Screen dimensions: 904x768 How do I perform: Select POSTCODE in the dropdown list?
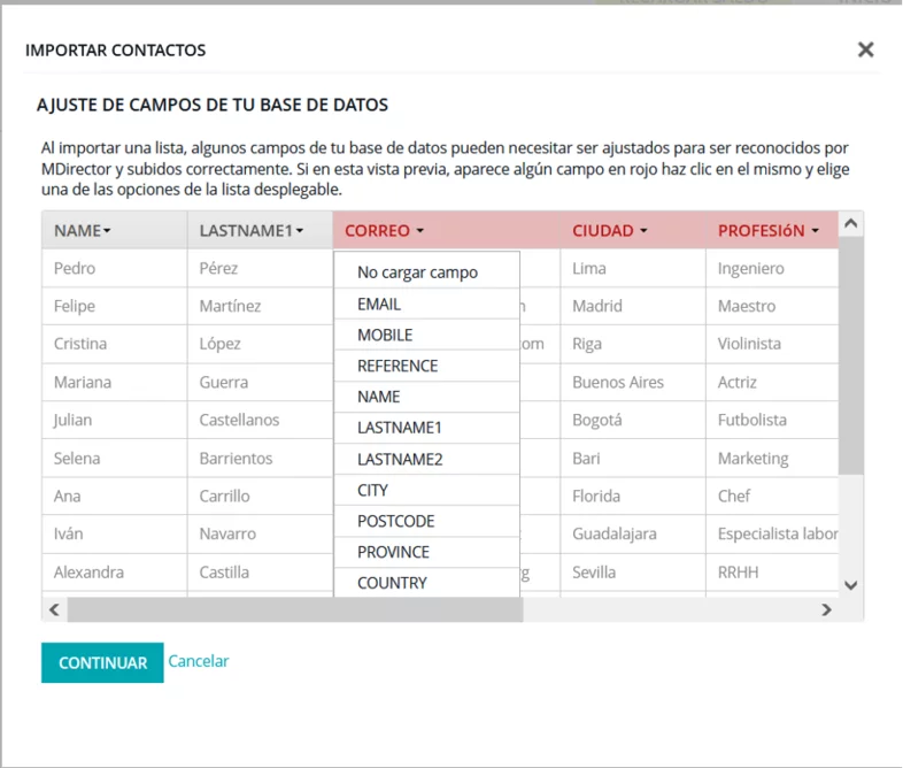(x=427, y=521)
